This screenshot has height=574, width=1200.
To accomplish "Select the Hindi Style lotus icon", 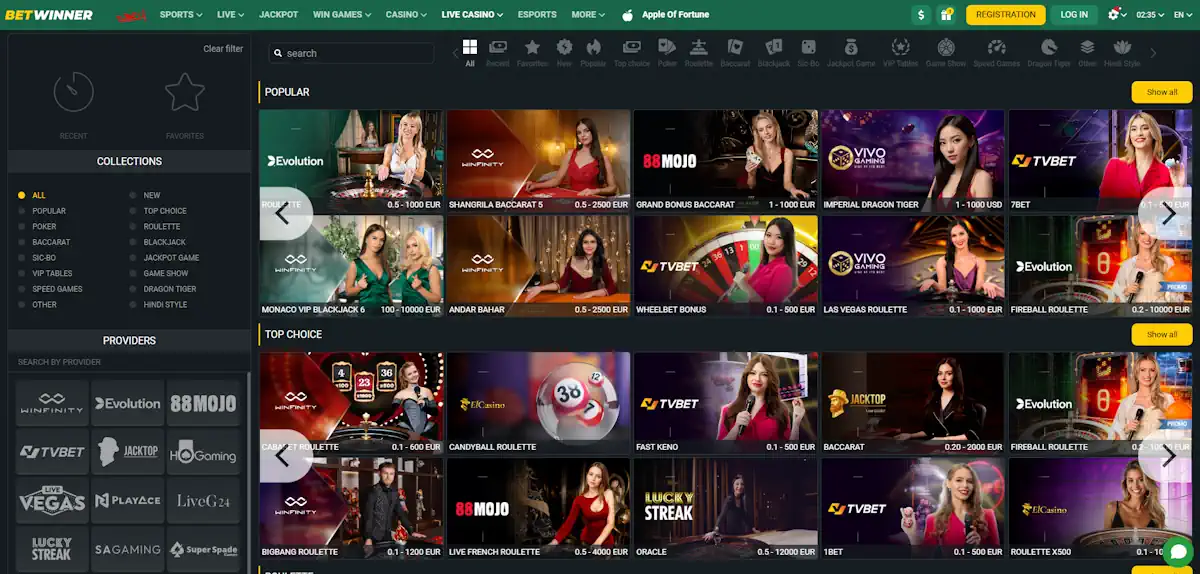I will point(1121,47).
